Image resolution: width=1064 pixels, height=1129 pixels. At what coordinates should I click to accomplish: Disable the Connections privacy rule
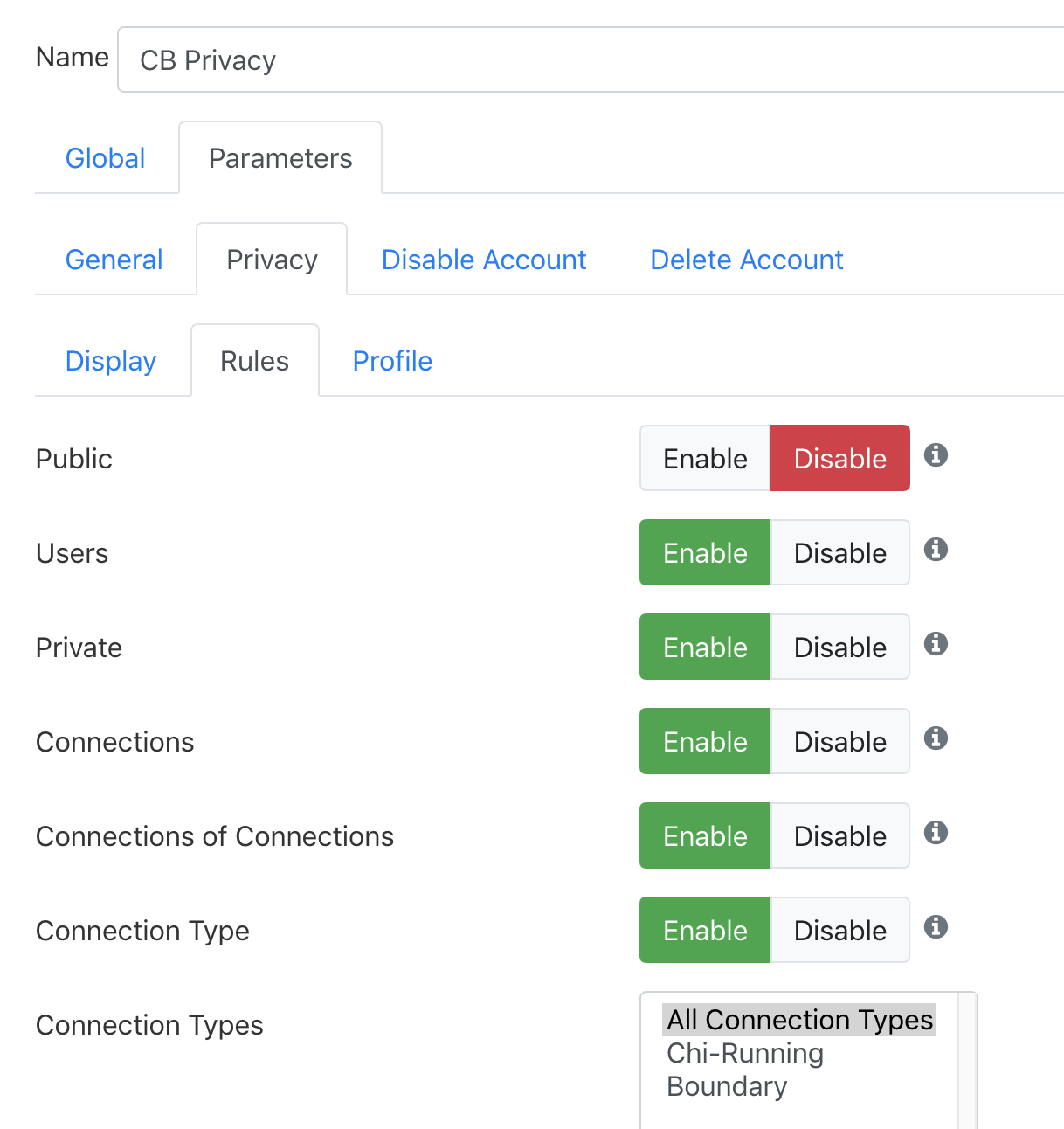click(x=839, y=741)
